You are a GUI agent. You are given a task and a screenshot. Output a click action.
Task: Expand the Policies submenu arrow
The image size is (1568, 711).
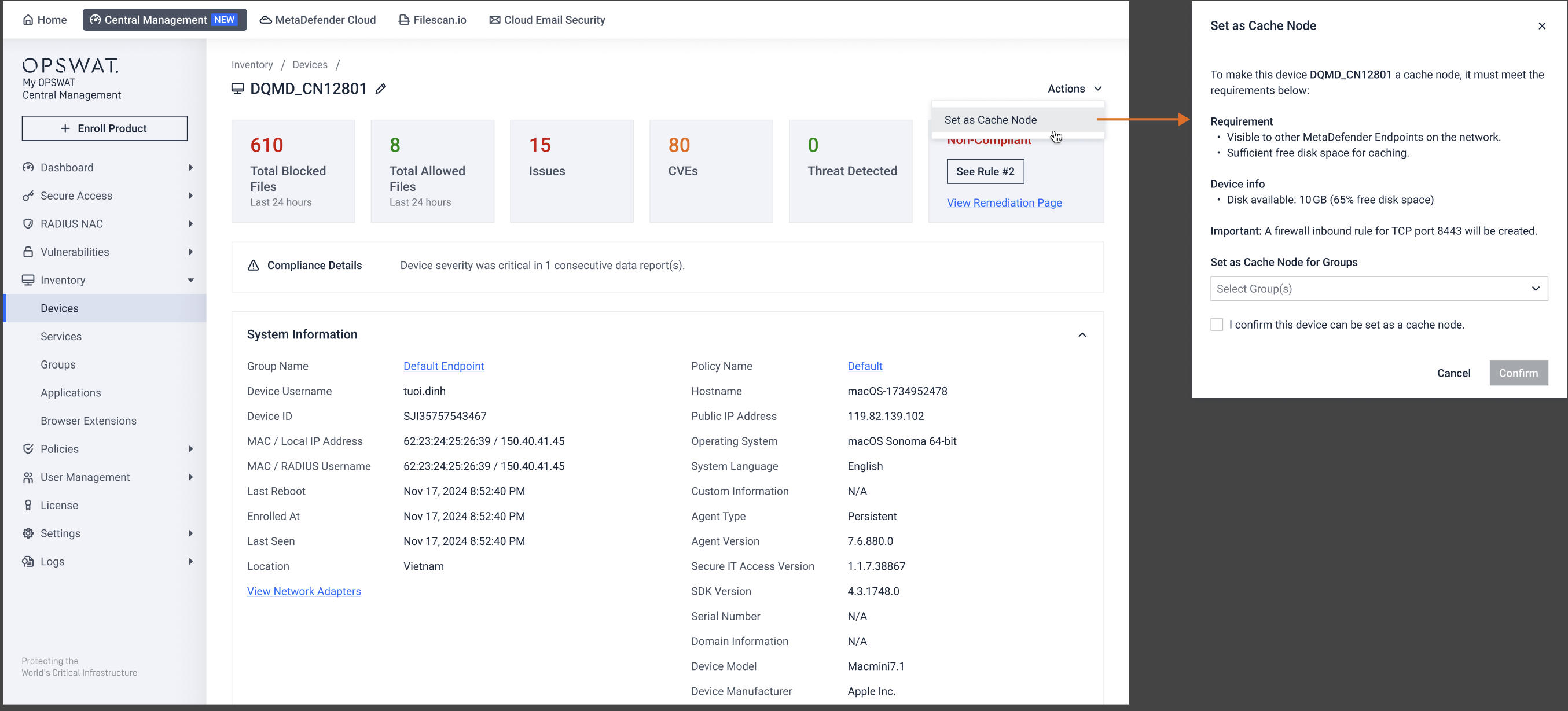tap(190, 448)
